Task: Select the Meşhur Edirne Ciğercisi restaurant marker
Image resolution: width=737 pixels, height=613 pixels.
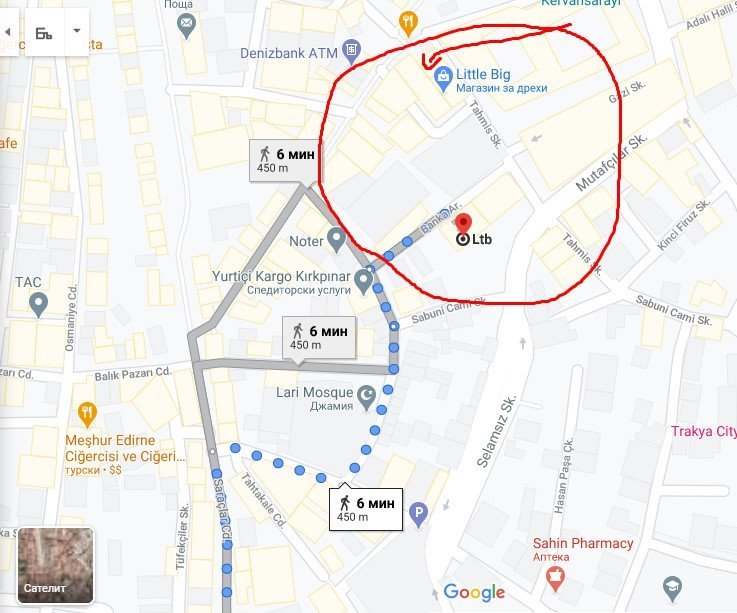Action: coord(86,415)
